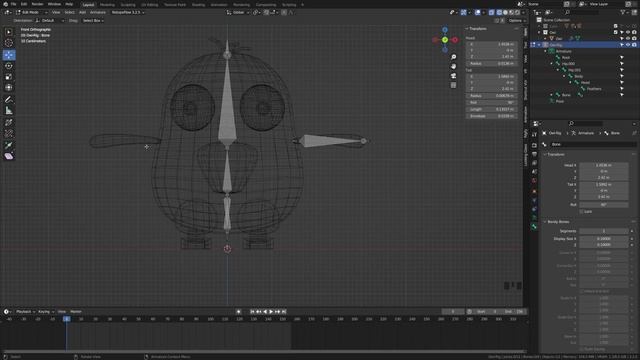Toggle exclude checkbox of Owl collection

616,32
